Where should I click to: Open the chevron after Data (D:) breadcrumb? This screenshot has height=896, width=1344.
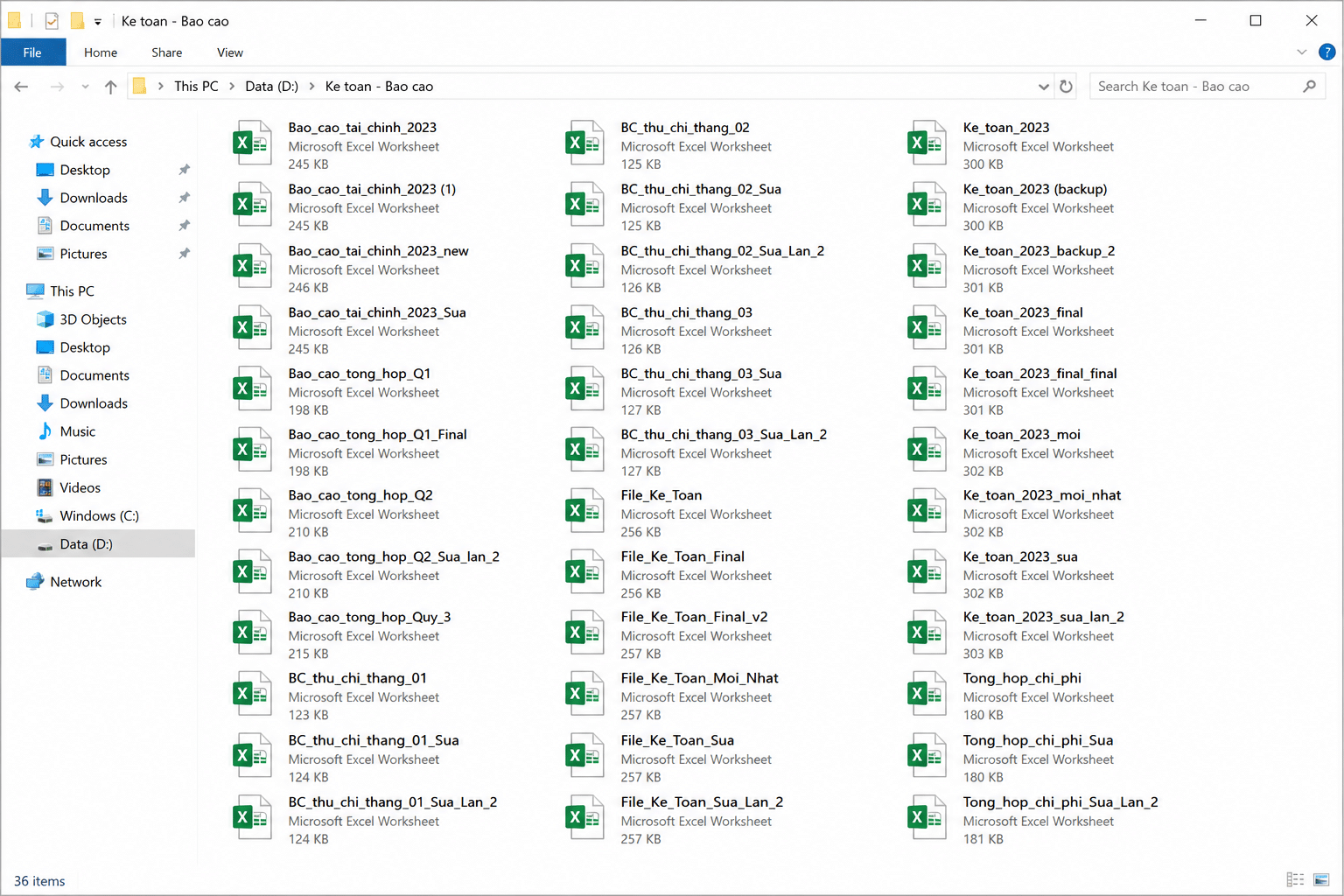[x=311, y=87]
